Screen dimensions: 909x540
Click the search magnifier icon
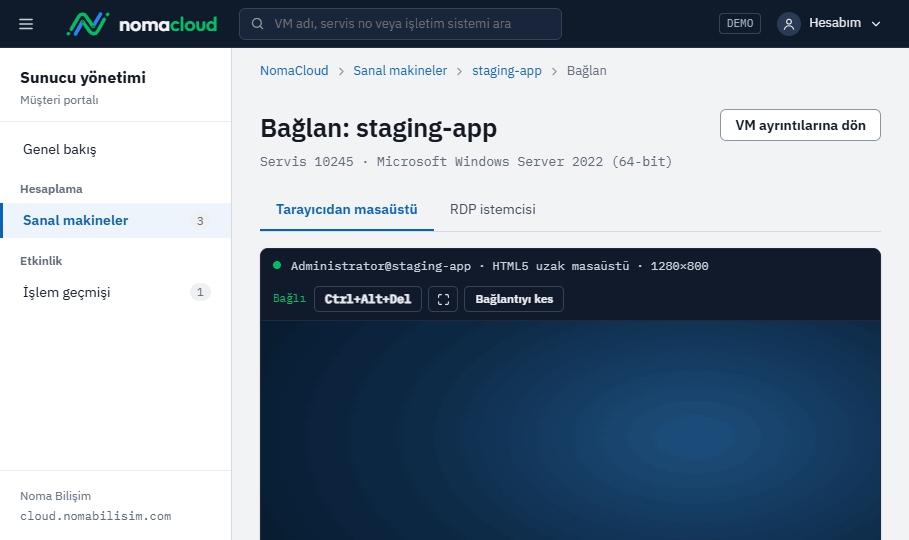[x=257, y=24]
